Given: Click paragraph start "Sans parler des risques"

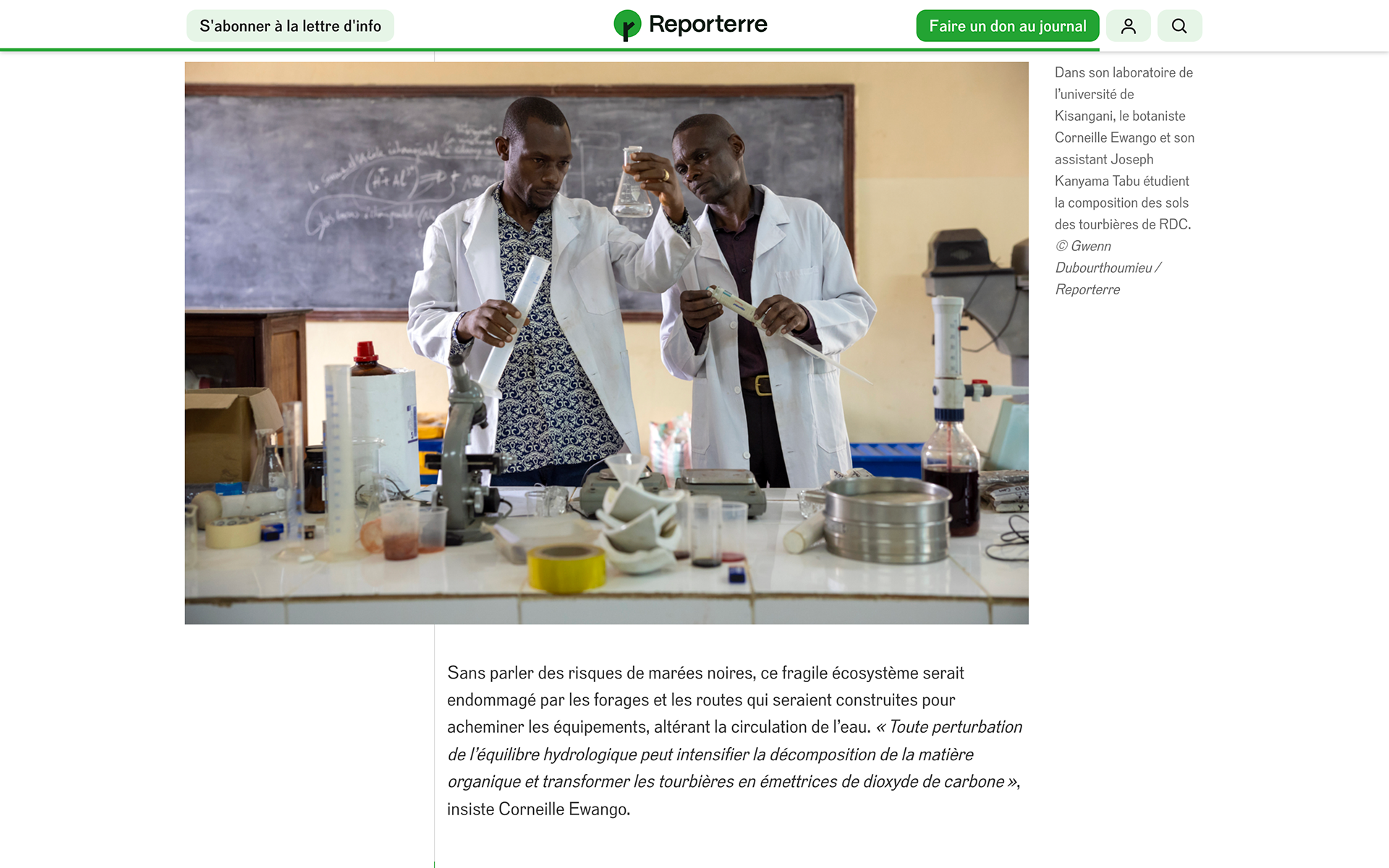Looking at the screenshot, I should [535, 673].
